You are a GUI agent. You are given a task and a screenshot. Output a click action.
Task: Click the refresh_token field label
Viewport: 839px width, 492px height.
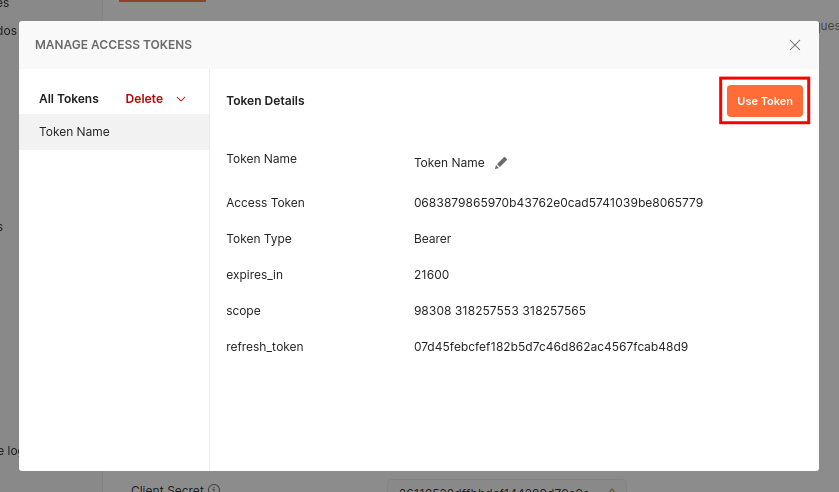coord(264,347)
